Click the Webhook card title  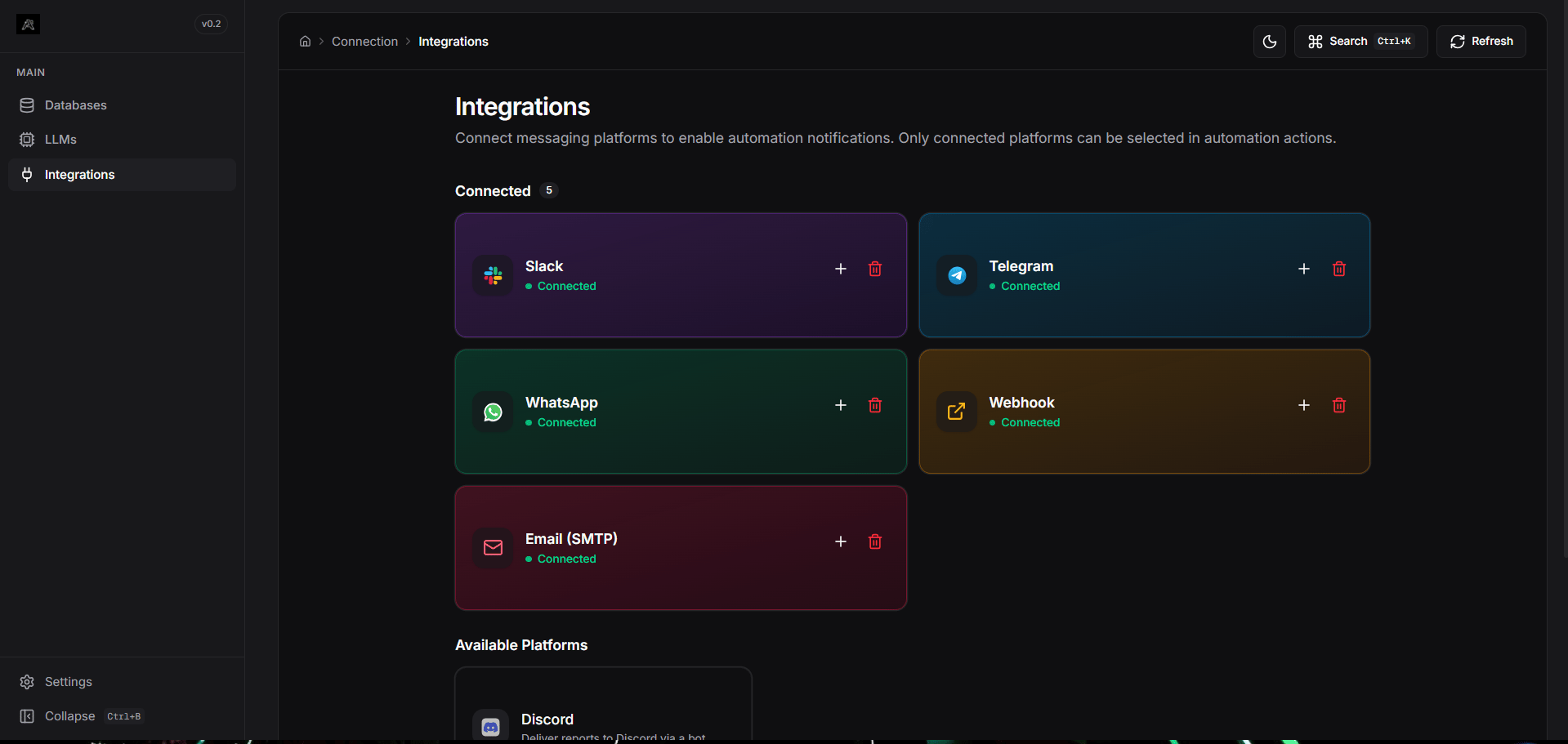[x=1021, y=403]
